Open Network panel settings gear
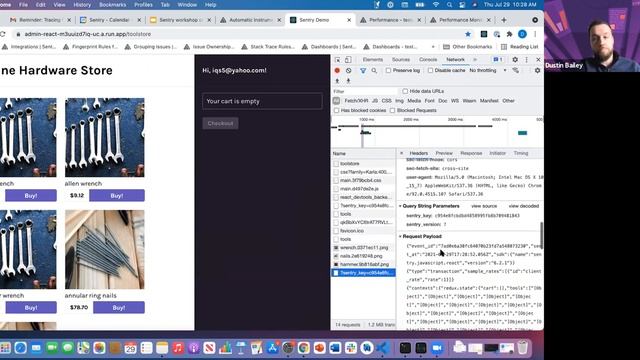Screen dimensions: 640x360 537,71
